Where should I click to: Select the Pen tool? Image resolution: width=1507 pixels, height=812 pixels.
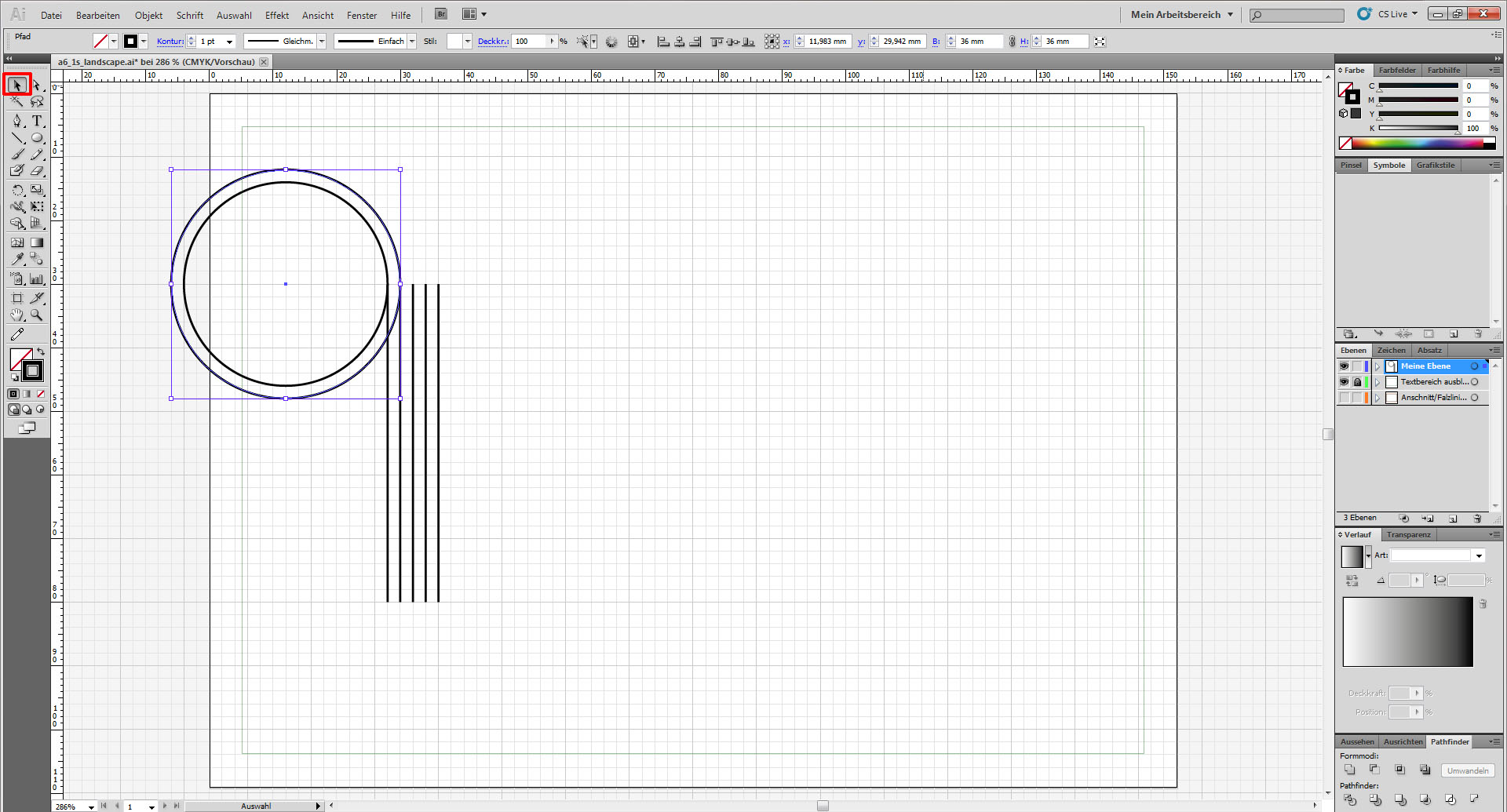(x=17, y=121)
